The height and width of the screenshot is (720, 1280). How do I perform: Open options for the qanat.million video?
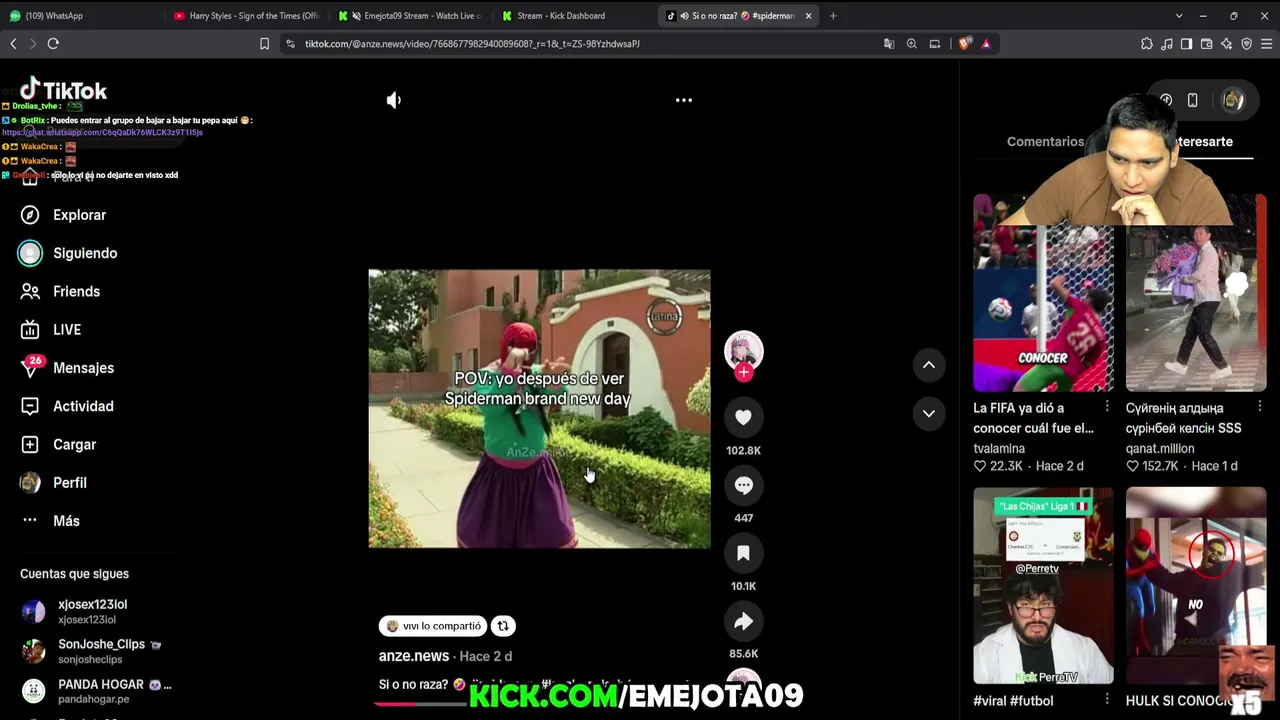[x=1259, y=407]
